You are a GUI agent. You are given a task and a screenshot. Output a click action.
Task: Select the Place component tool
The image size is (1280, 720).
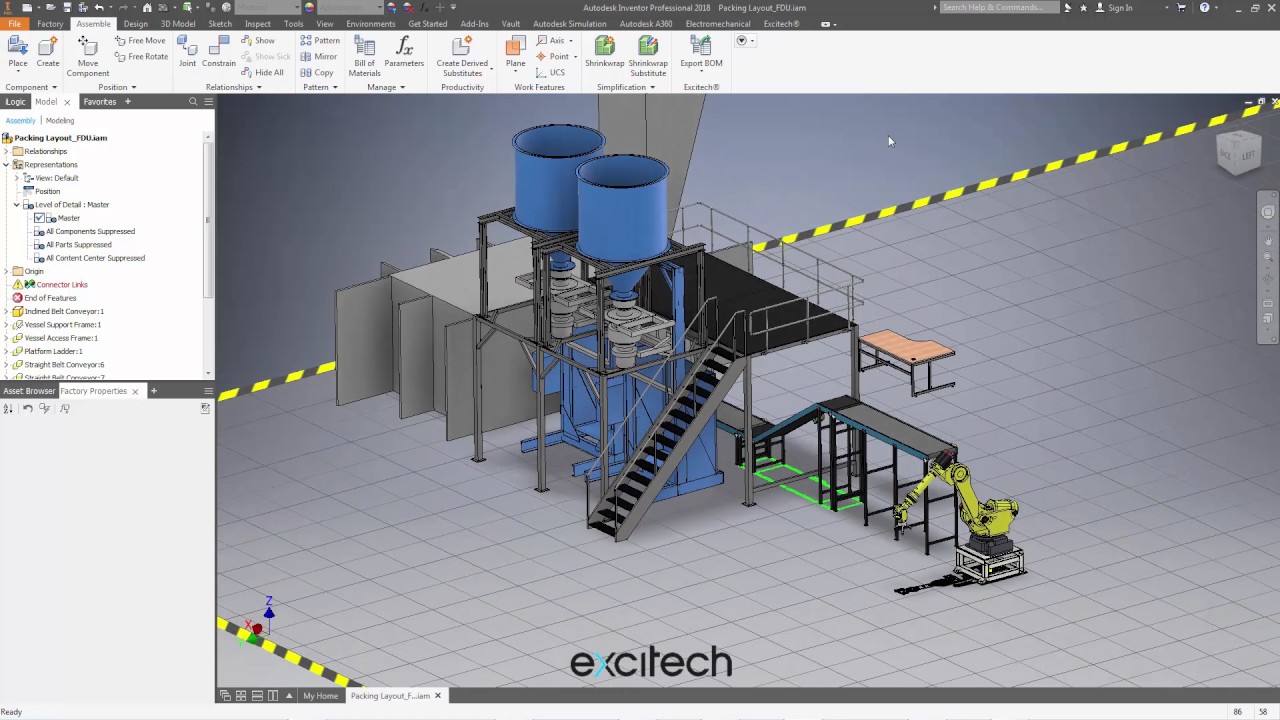[18, 52]
